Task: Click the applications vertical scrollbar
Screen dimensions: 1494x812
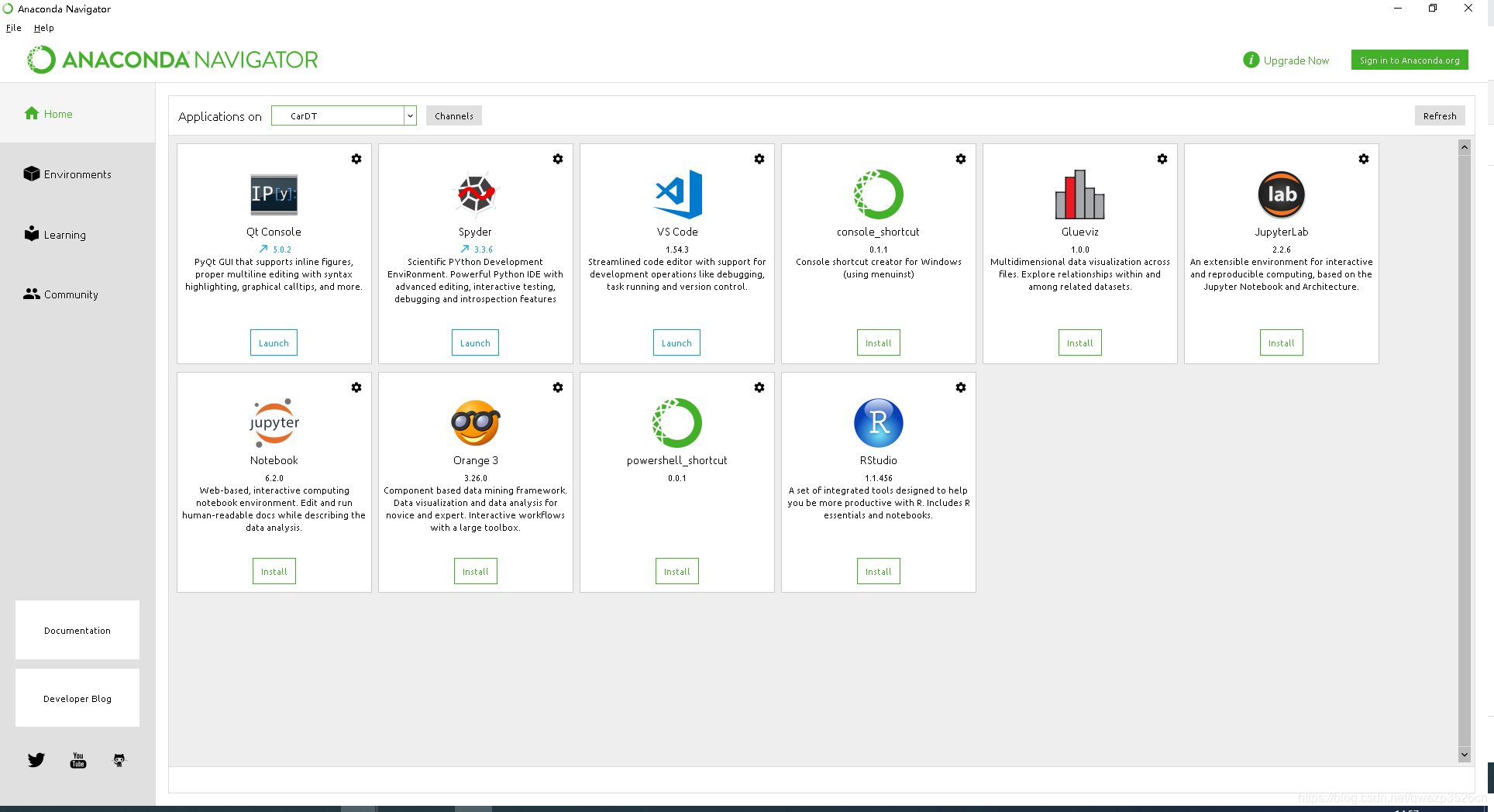Action: [1465, 449]
